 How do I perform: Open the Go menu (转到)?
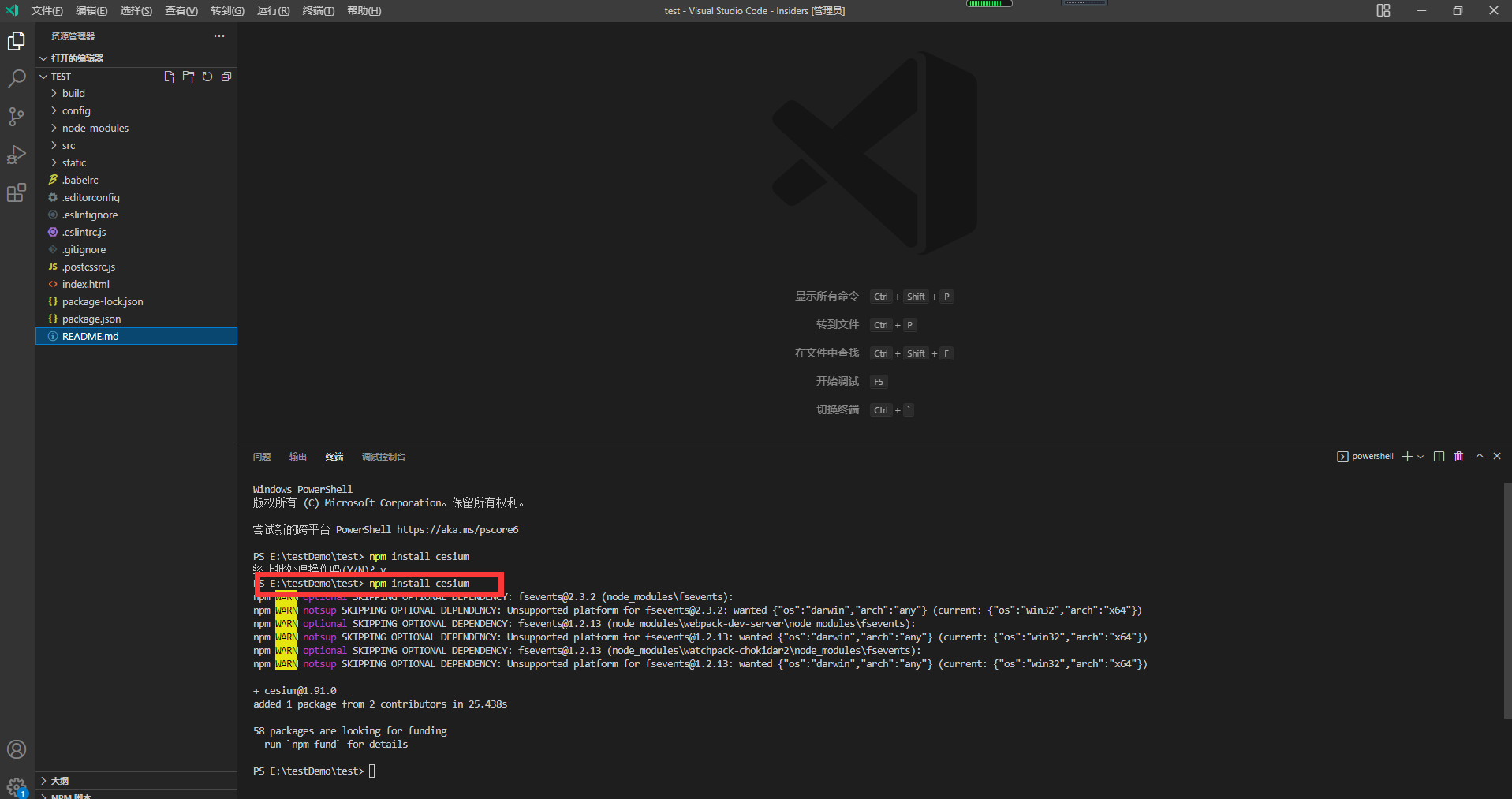(x=227, y=10)
